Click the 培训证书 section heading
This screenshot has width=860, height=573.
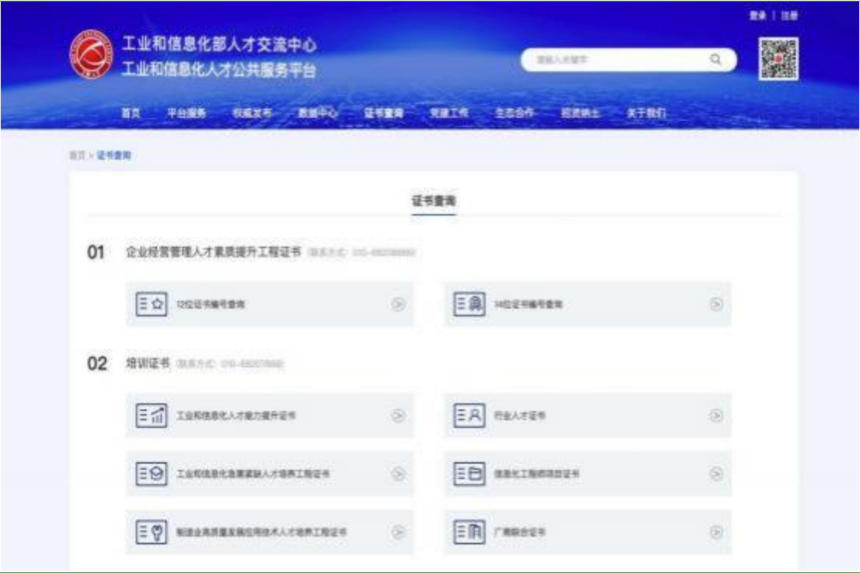point(148,363)
